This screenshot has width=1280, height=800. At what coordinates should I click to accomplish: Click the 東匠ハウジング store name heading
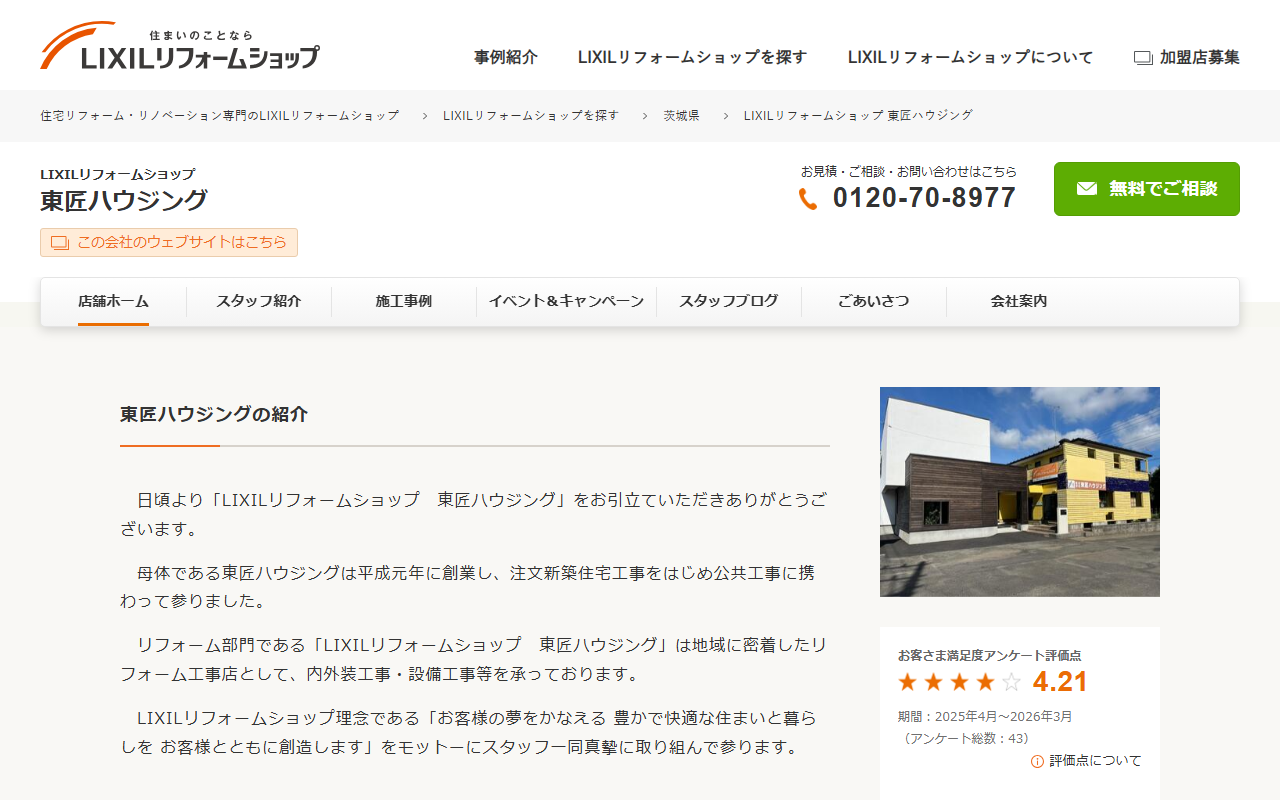click(x=124, y=201)
